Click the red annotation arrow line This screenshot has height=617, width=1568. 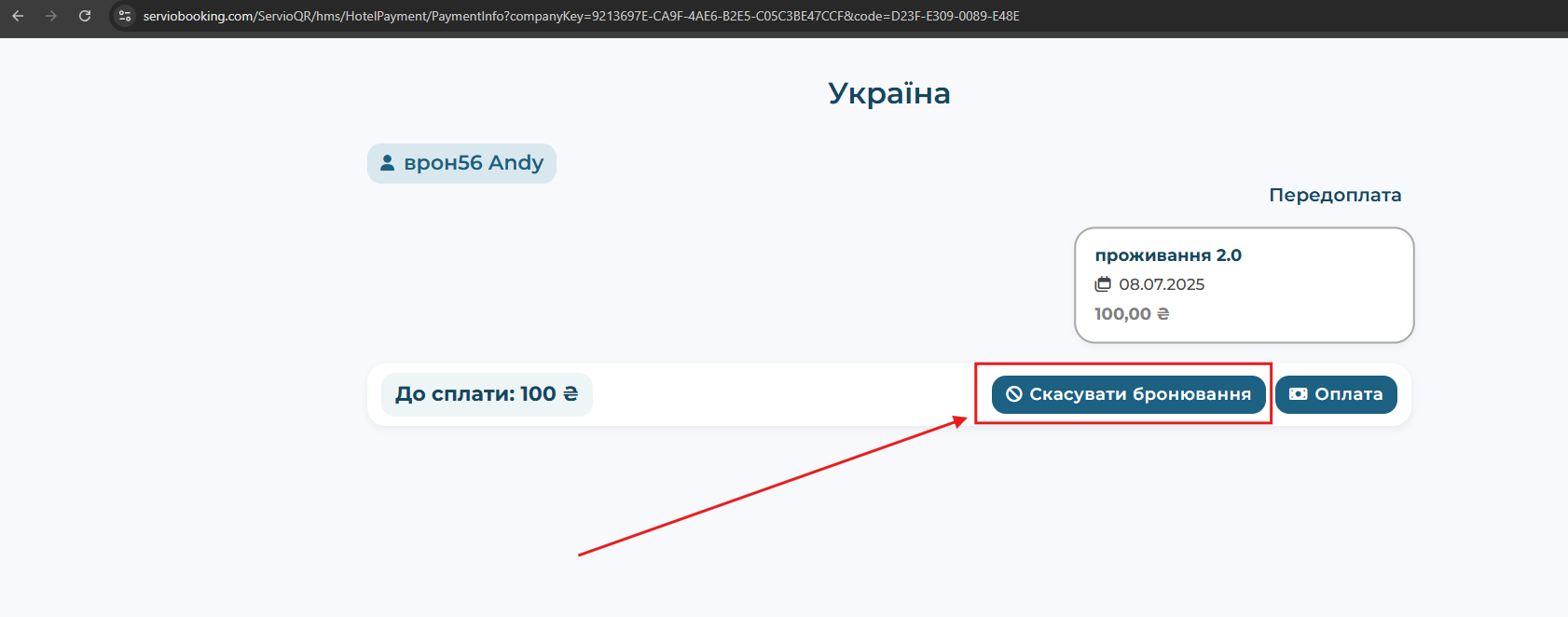coord(772,487)
